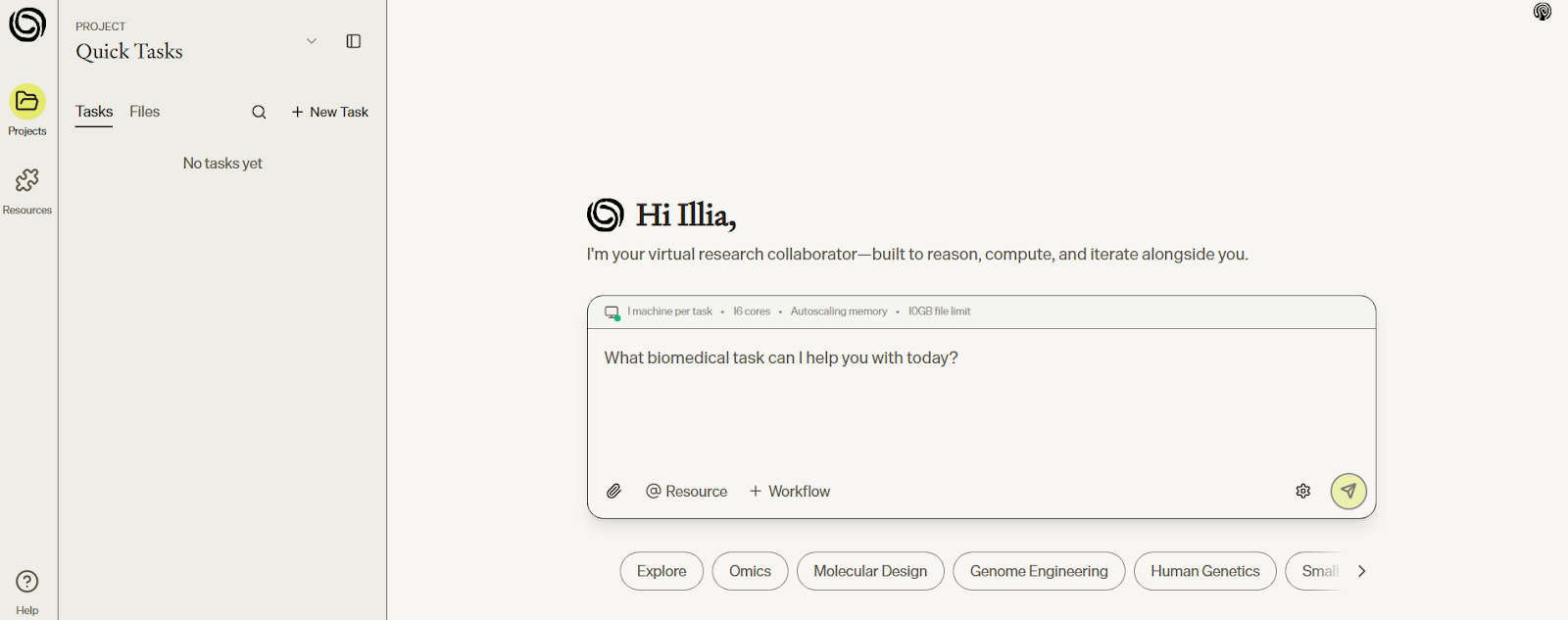1568x620 pixels.
Task: Open the profile icon at top right
Action: point(1543,12)
